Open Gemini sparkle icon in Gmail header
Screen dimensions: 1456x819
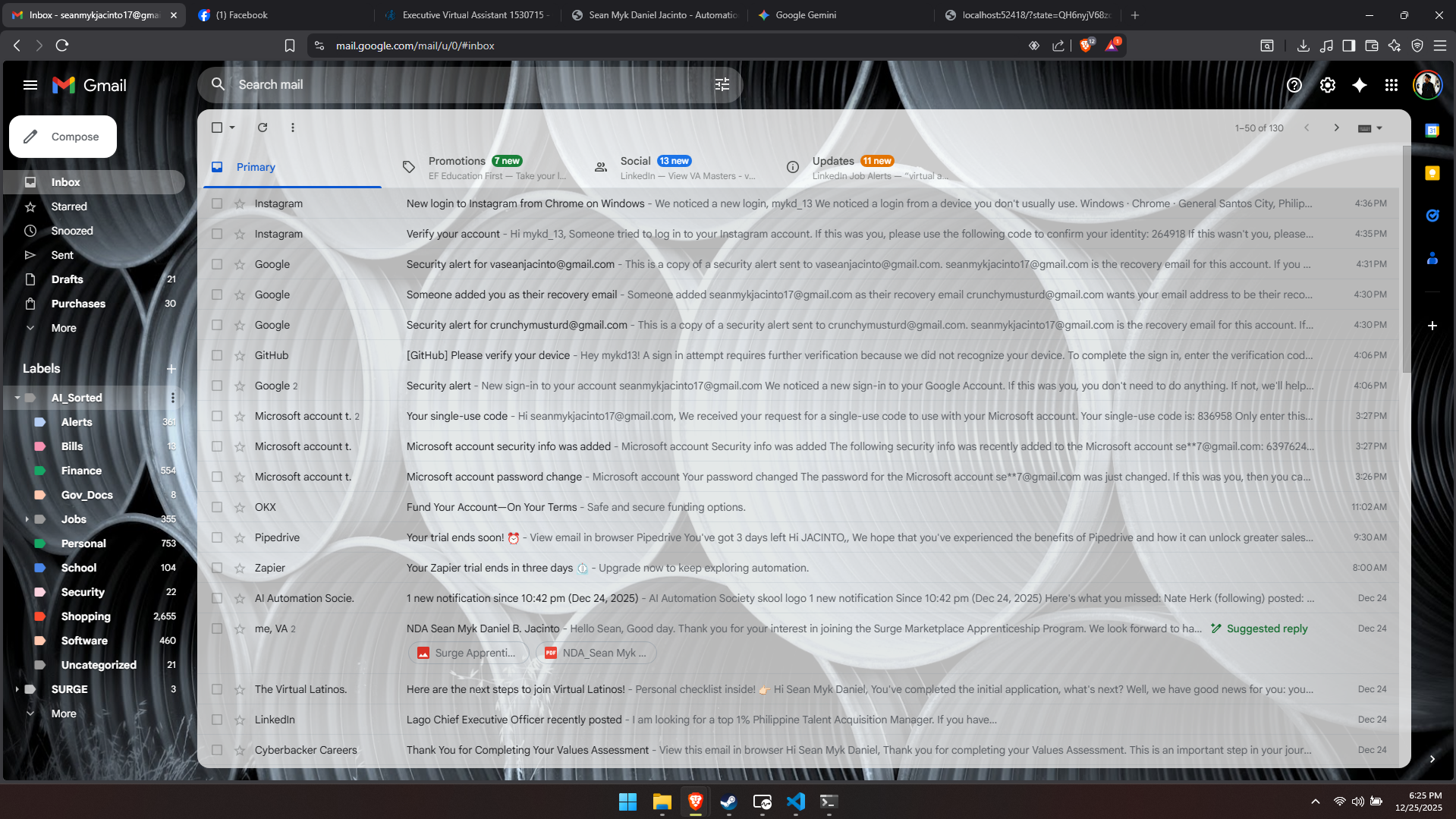tap(1360, 85)
